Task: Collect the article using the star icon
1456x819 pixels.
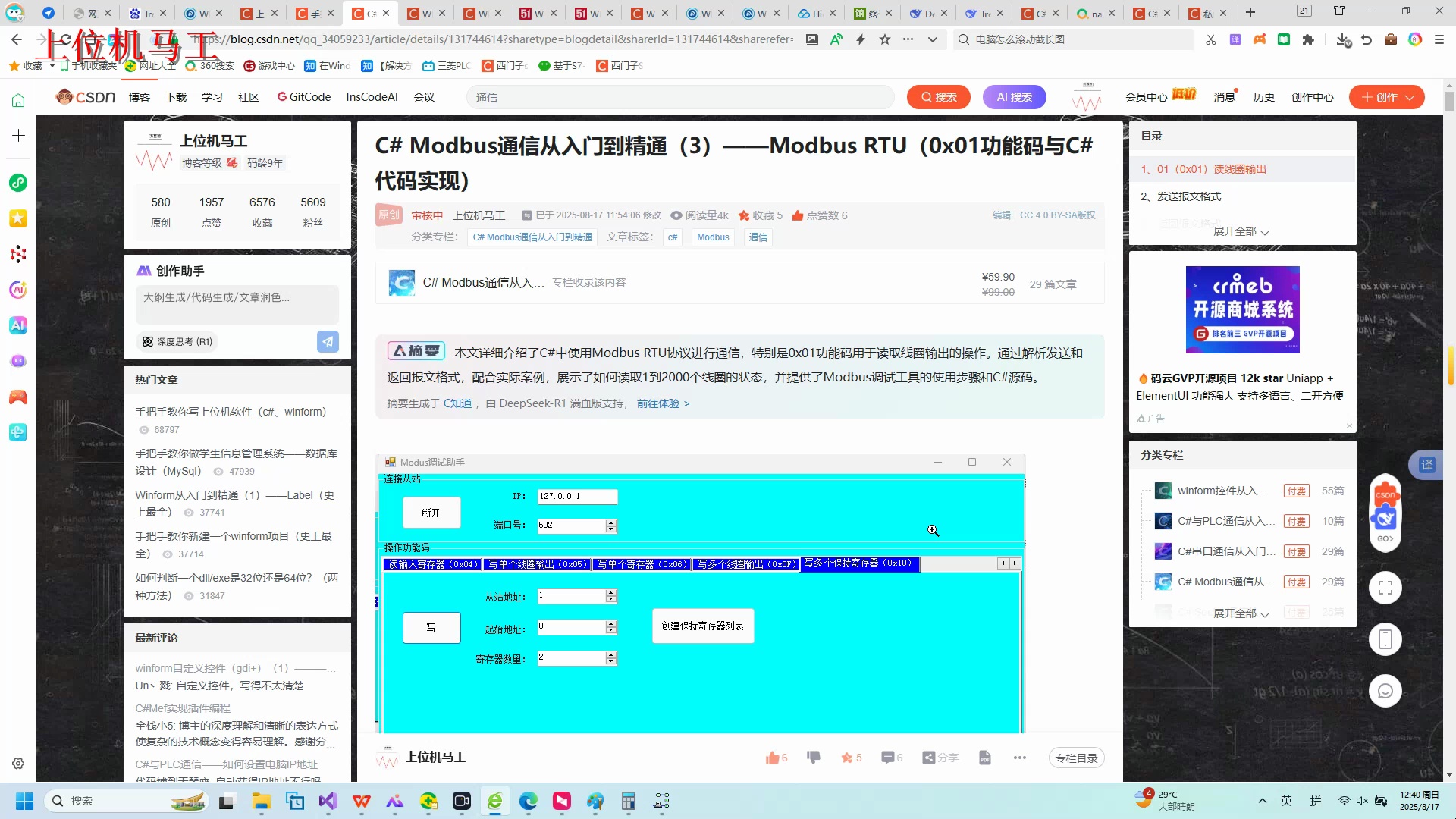Action: coord(846,758)
